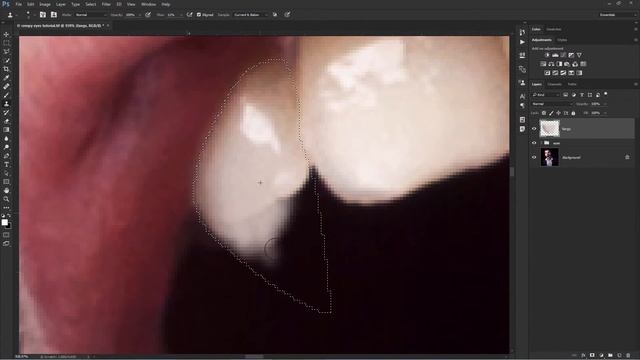This screenshot has height=360, width=640.
Task: Select the Blur tool
Action: coord(6,138)
